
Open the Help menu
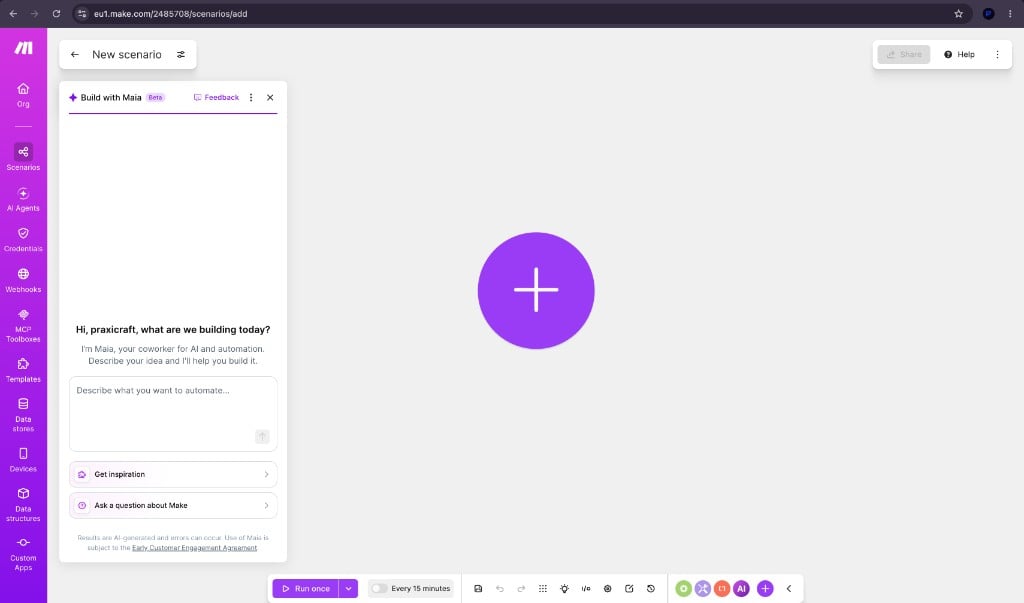[x=959, y=54]
